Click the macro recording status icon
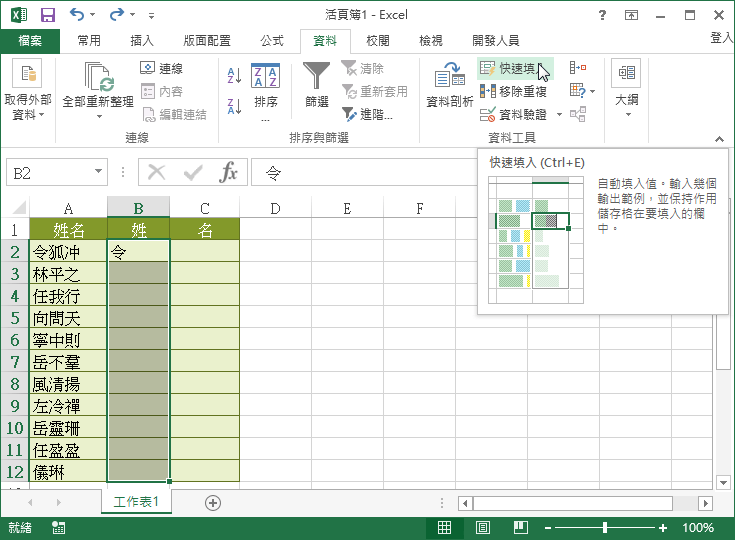The height and width of the screenshot is (540, 735). (59, 528)
